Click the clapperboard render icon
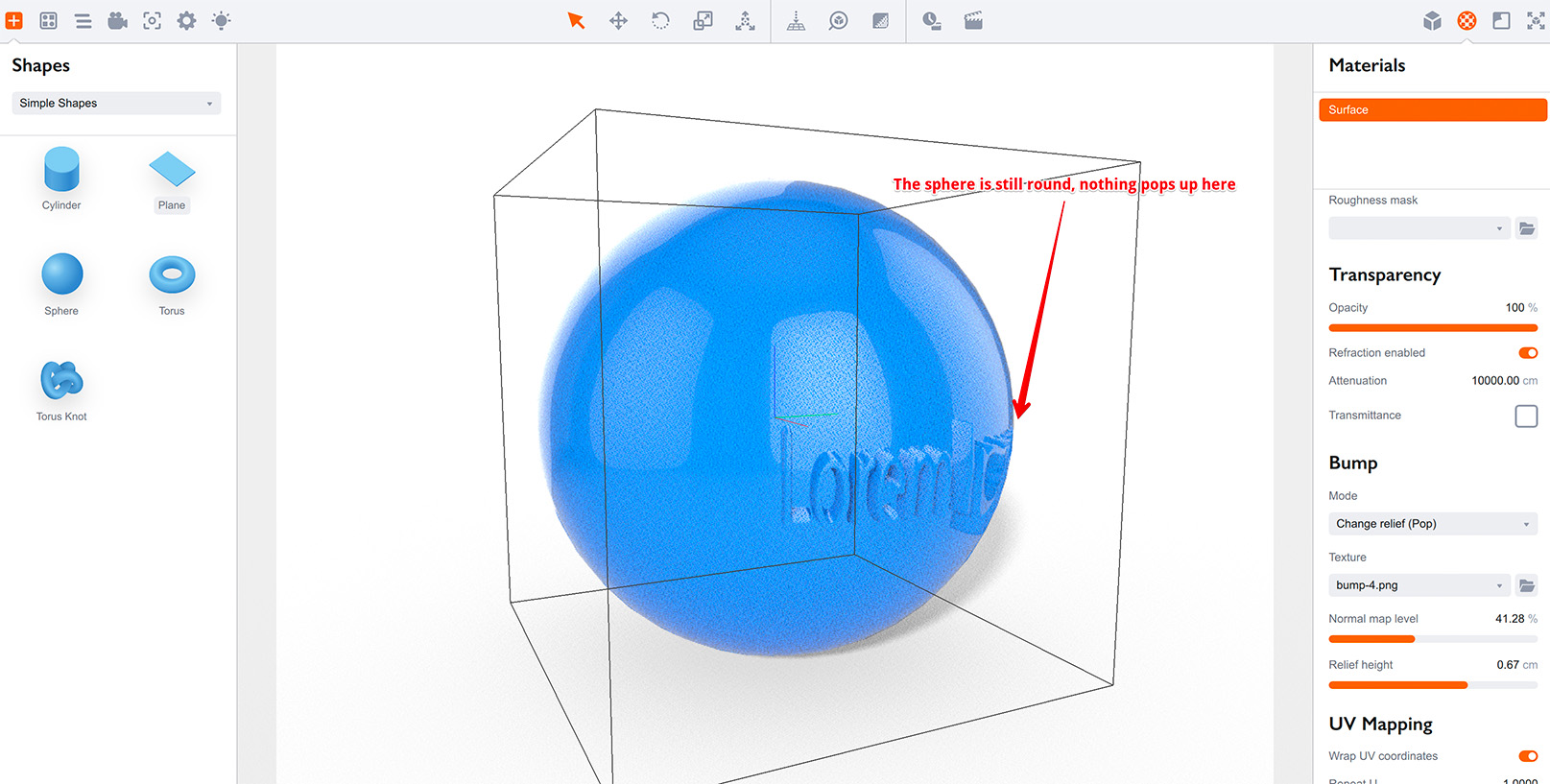This screenshot has width=1550, height=784. (x=973, y=21)
